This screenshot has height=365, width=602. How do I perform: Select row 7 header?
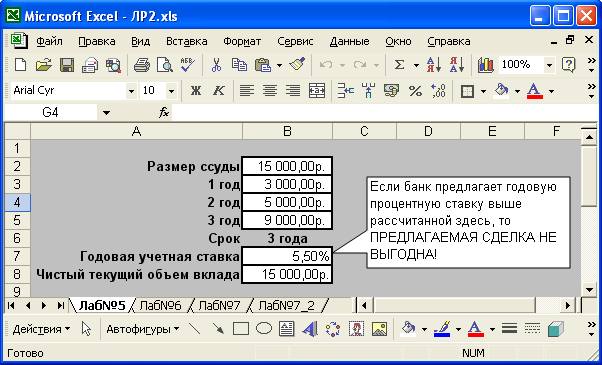pyautogui.click(x=17, y=256)
